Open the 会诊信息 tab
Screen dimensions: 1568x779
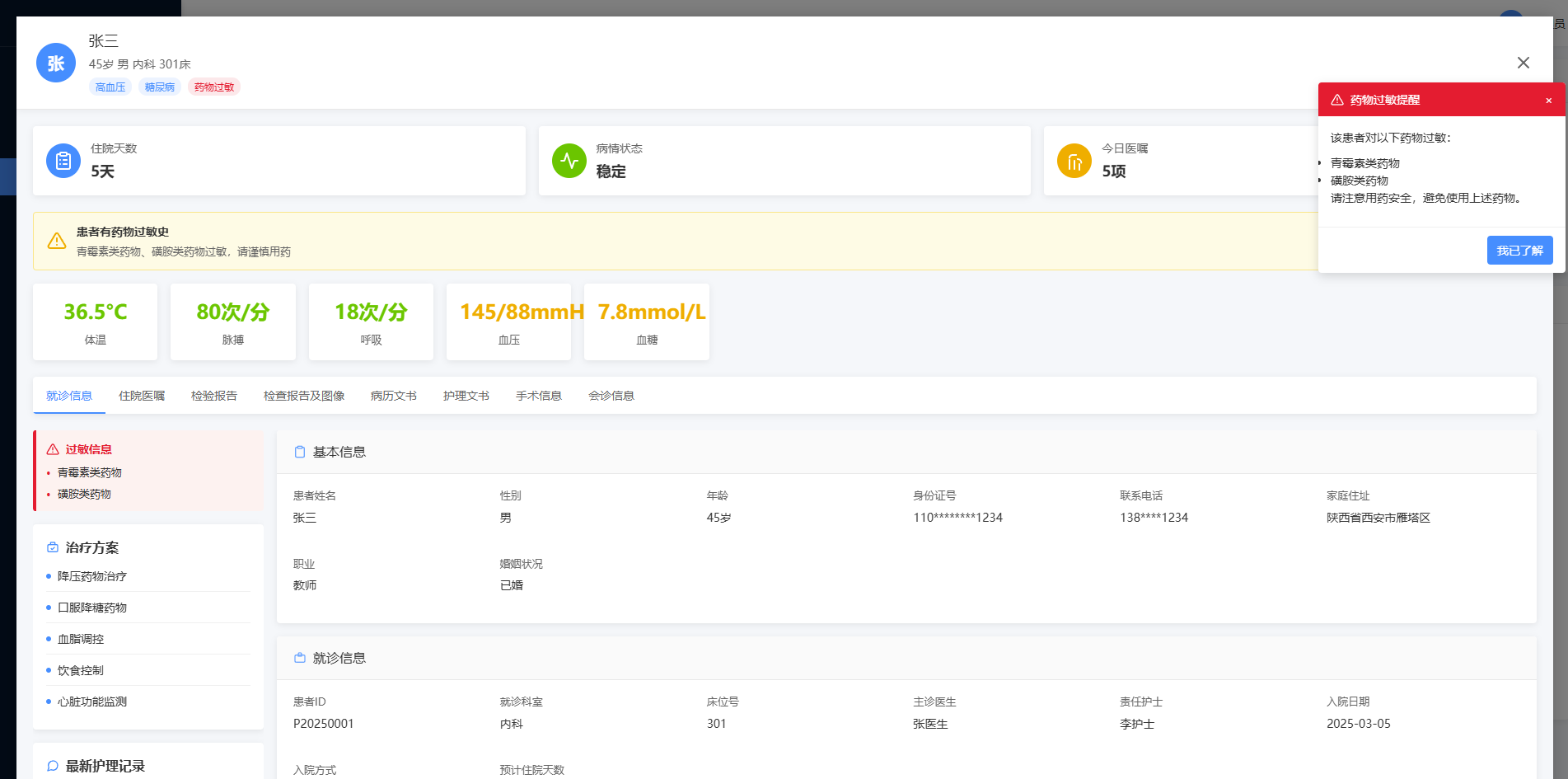(611, 396)
